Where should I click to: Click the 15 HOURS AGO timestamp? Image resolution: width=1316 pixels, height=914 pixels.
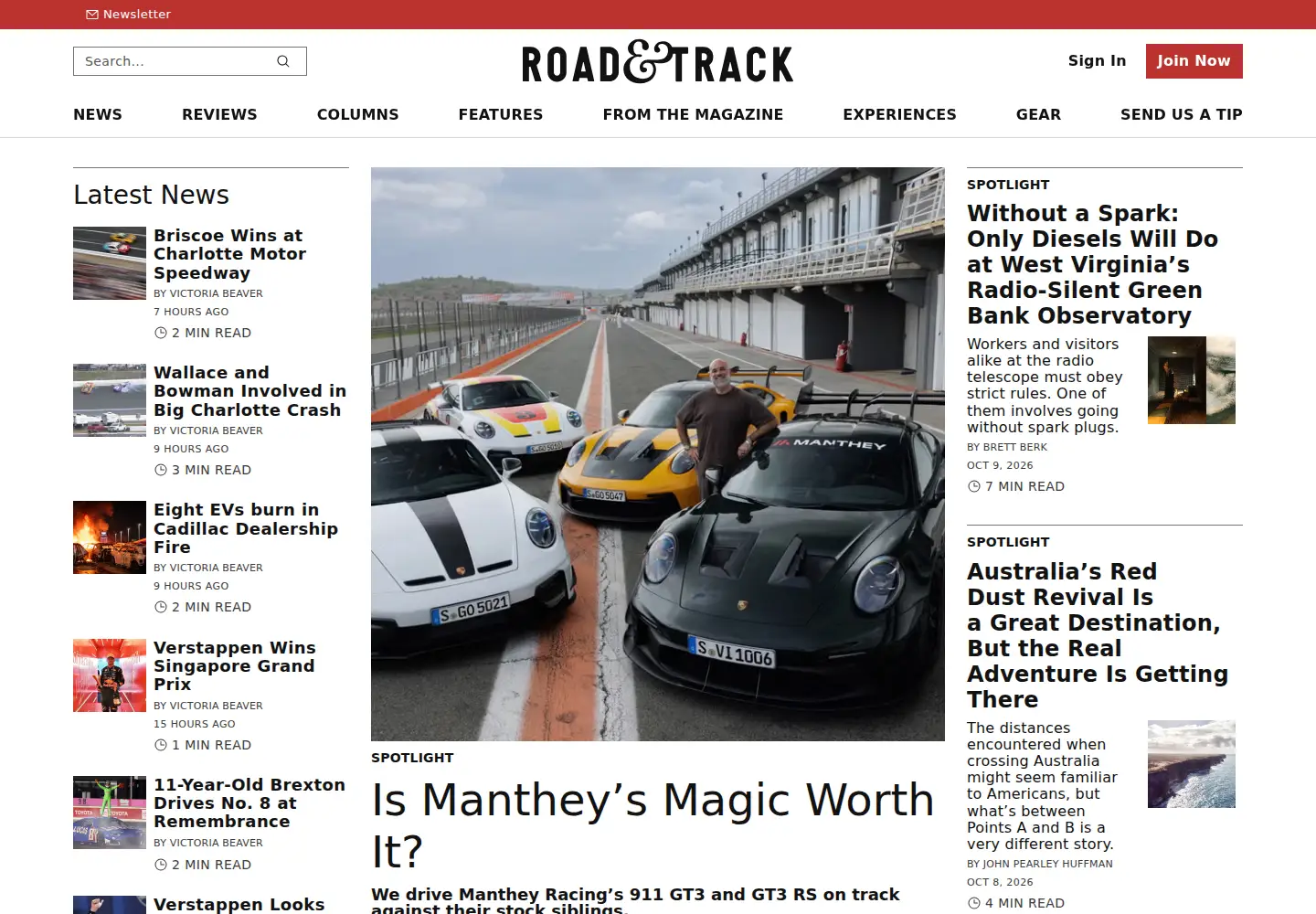(195, 724)
